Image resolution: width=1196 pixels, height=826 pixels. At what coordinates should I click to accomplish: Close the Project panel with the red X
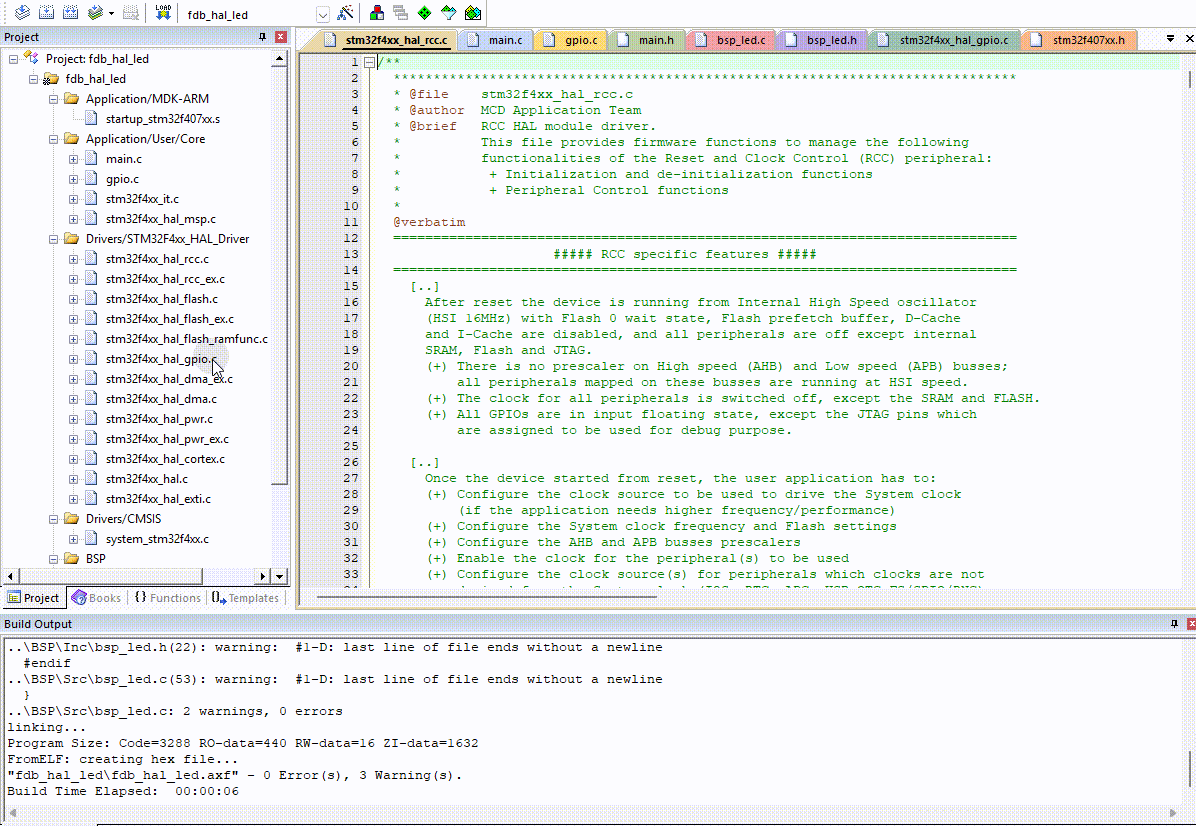click(x=281, y=37)
